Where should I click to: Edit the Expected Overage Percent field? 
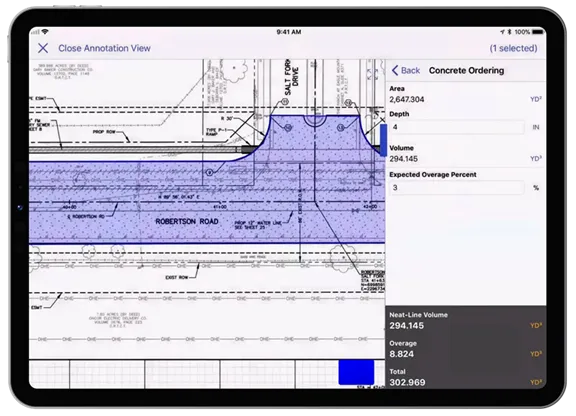(457, 188)
